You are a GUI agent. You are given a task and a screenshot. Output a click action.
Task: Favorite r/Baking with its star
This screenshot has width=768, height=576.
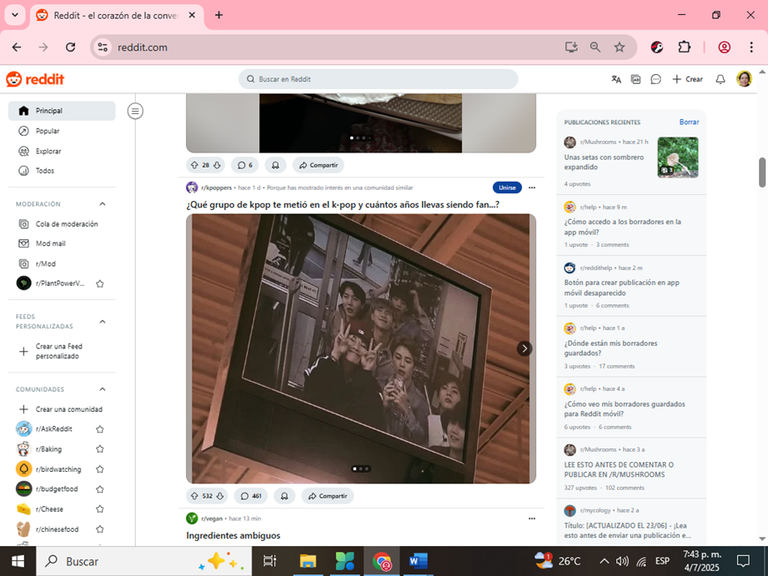tap(100, 449)
